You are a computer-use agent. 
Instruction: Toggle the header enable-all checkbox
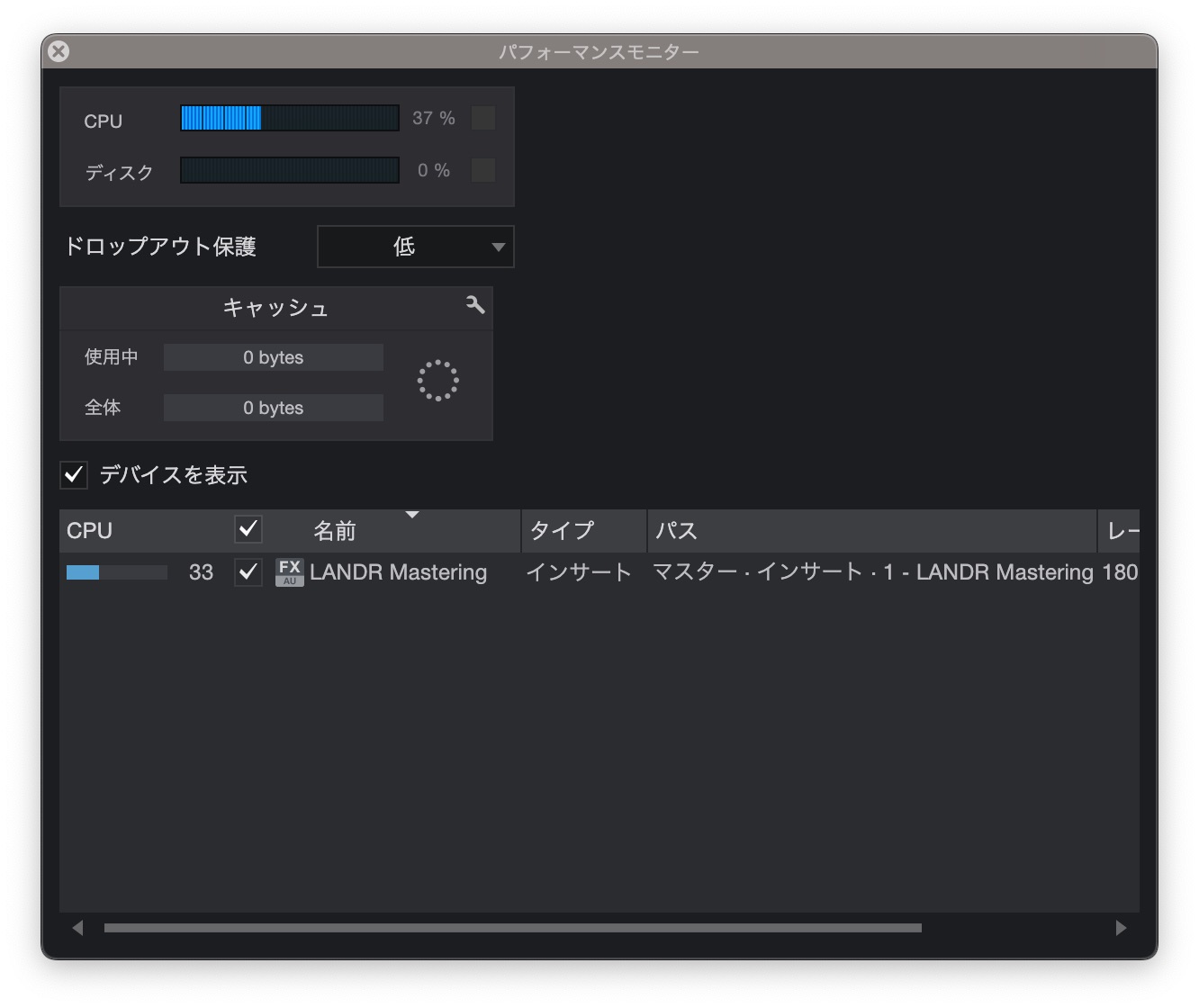tap(248, 529)
